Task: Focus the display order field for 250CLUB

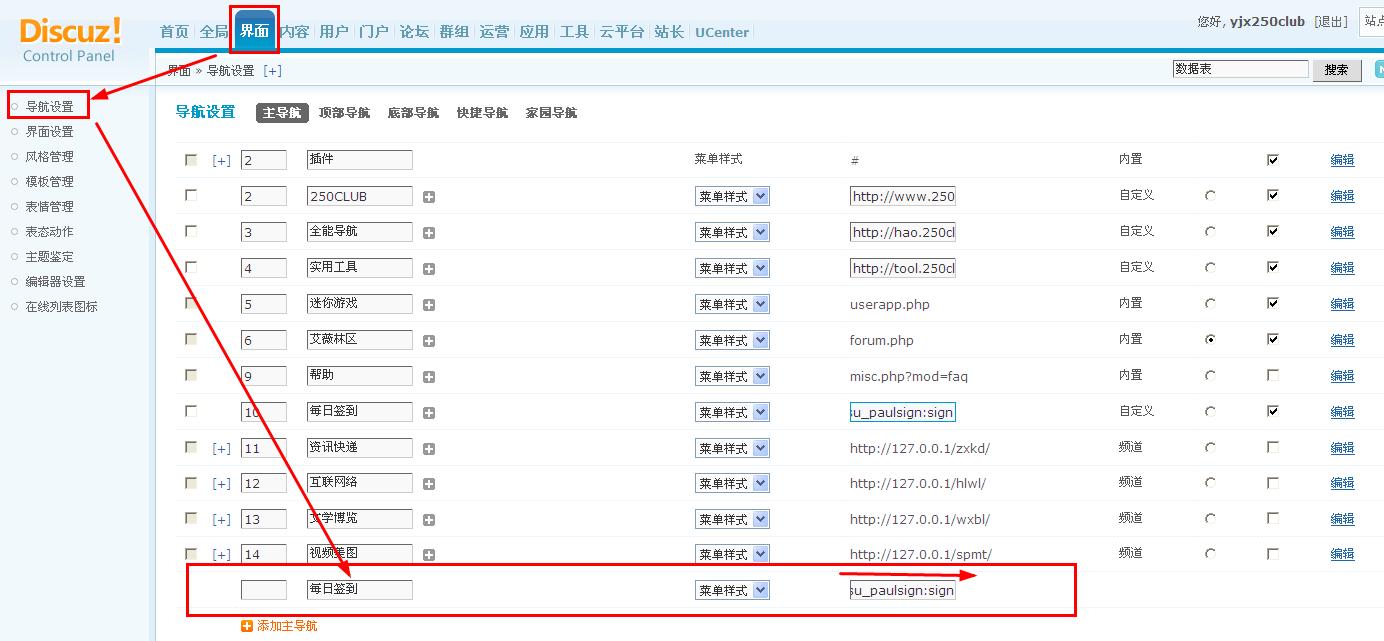Action: pyautogui.click(x=264, y=197)
